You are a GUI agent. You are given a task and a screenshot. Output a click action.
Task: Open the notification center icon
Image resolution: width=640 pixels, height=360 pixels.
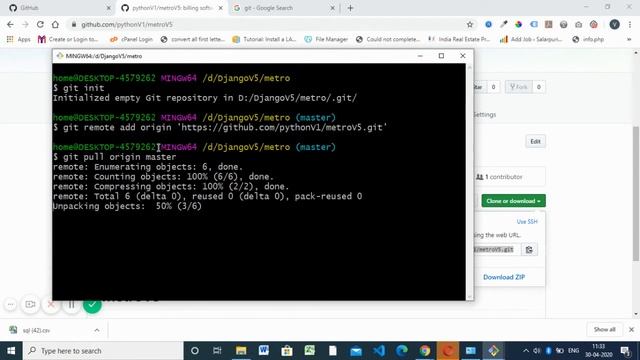[625, 351]
